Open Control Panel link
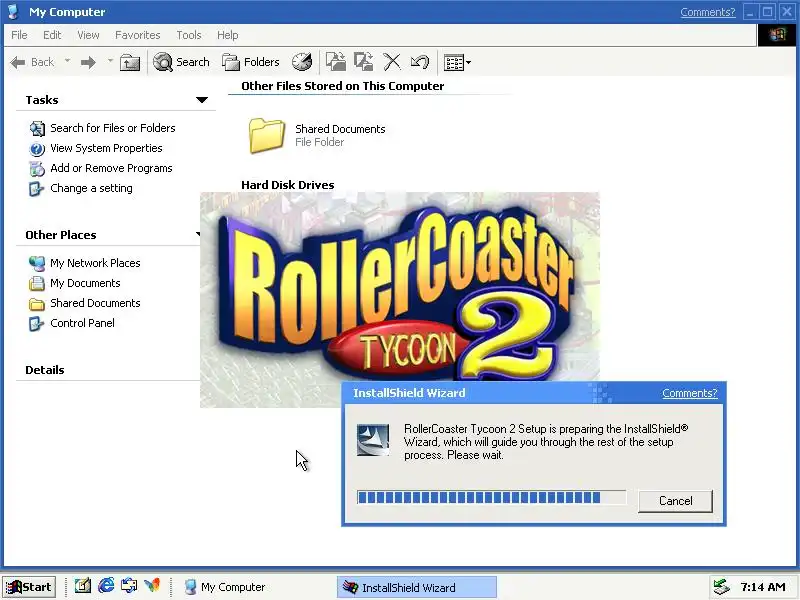Image resolution: width=800 pixels, height=600 pixels. click(x=82, y=323)
